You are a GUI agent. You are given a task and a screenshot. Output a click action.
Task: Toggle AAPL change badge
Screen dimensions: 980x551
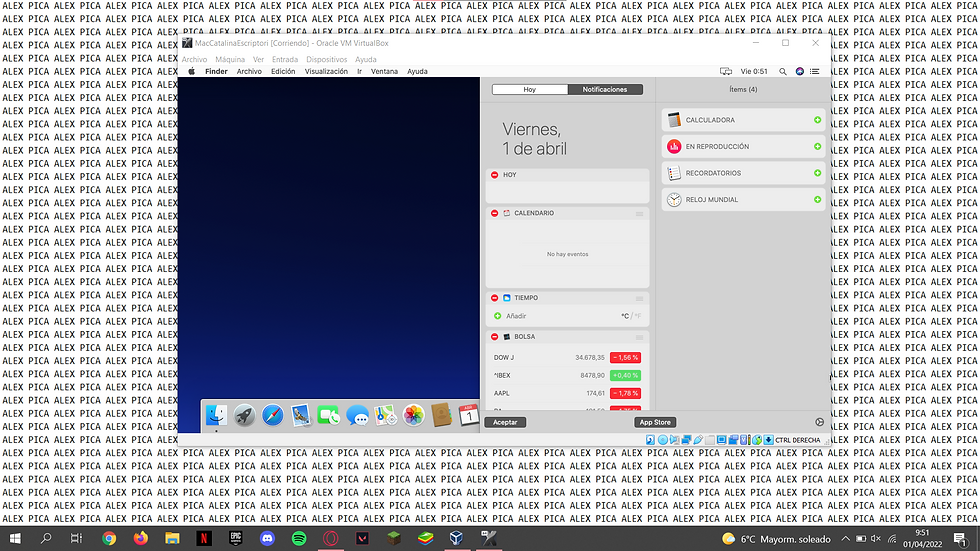[625, 394]
